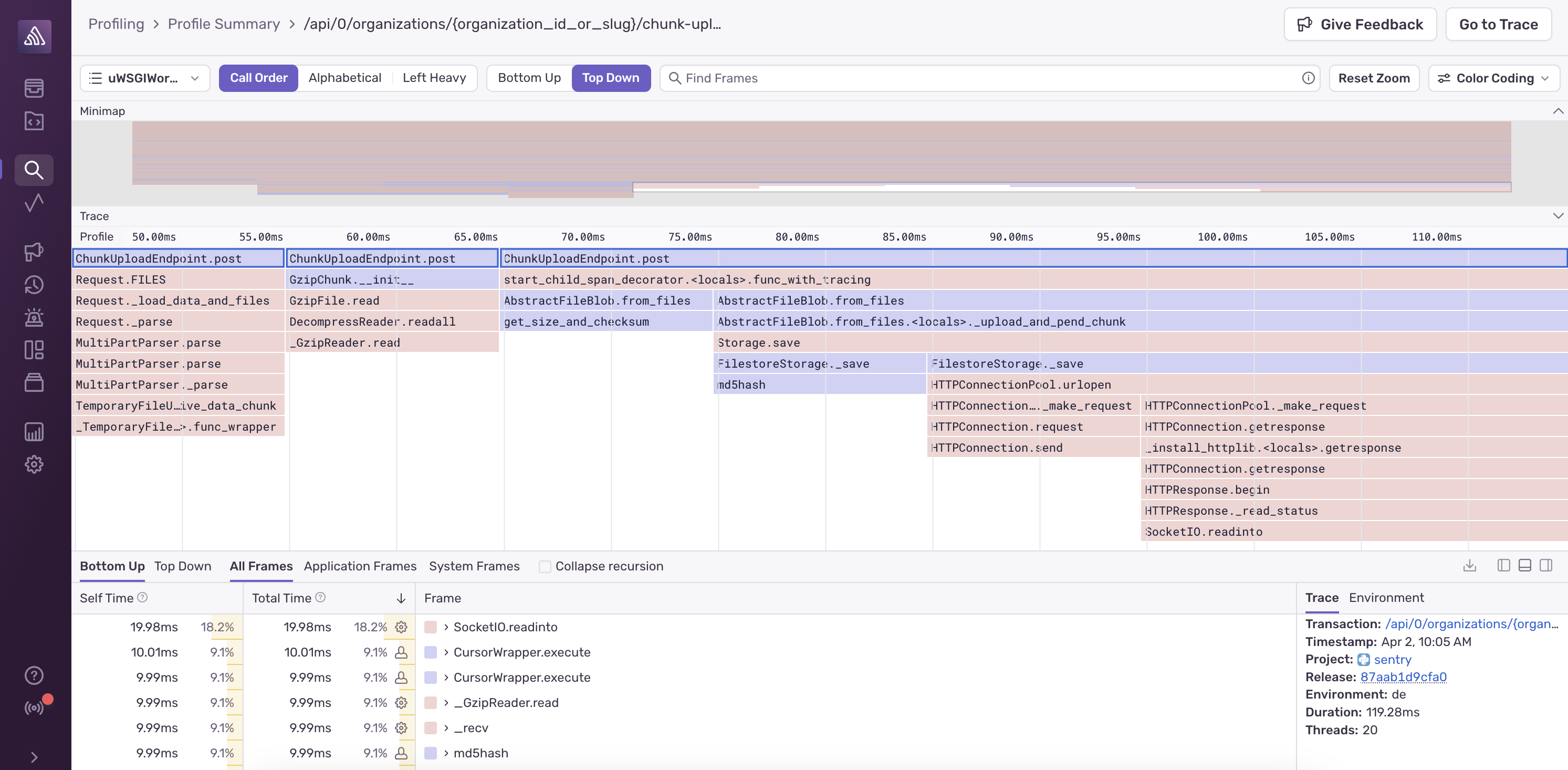Expand the SocketIO.readinto frame row
The width and height of the screenshot is (1568, 770).
point(446,627)
